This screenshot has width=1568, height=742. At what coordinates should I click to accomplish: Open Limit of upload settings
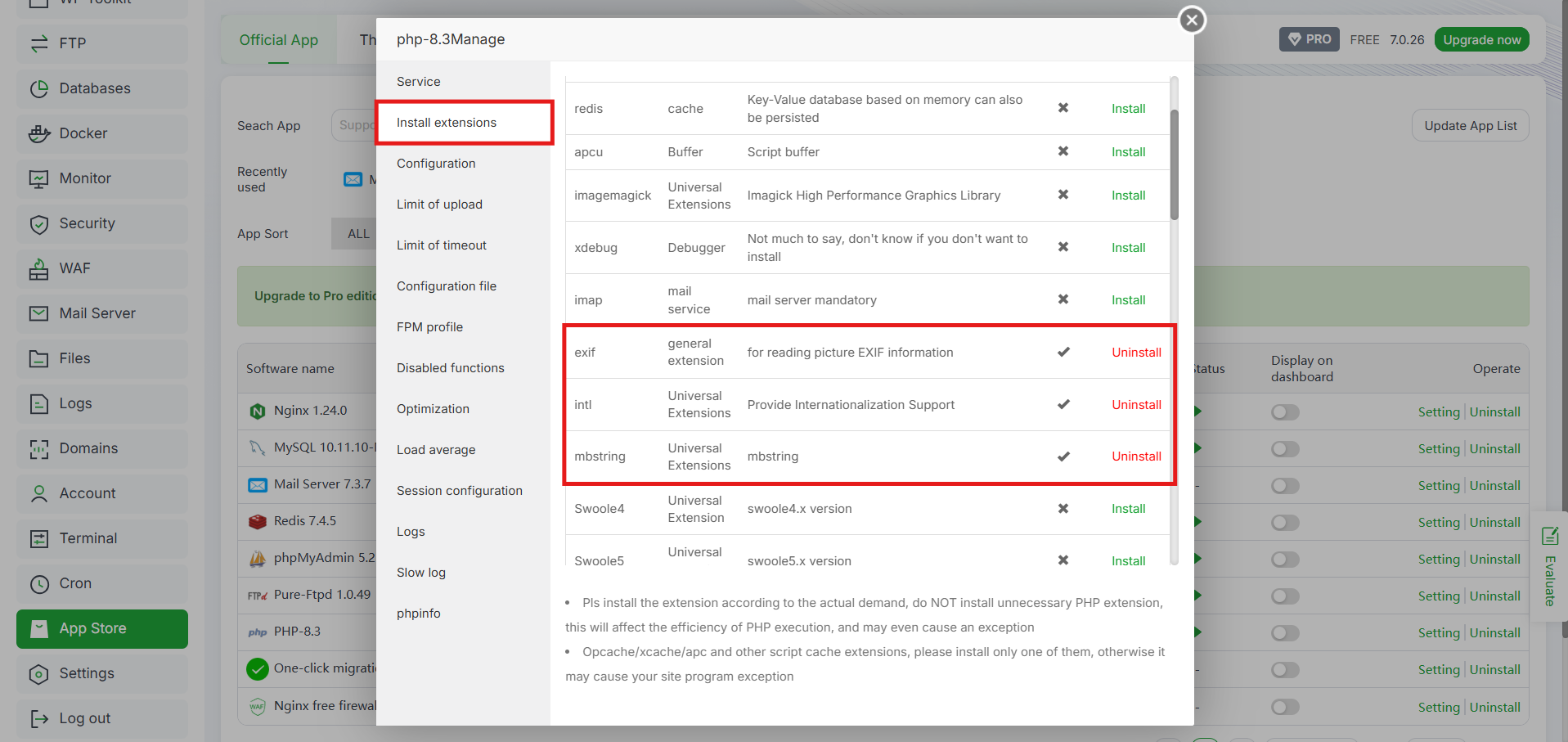[463, 205]
